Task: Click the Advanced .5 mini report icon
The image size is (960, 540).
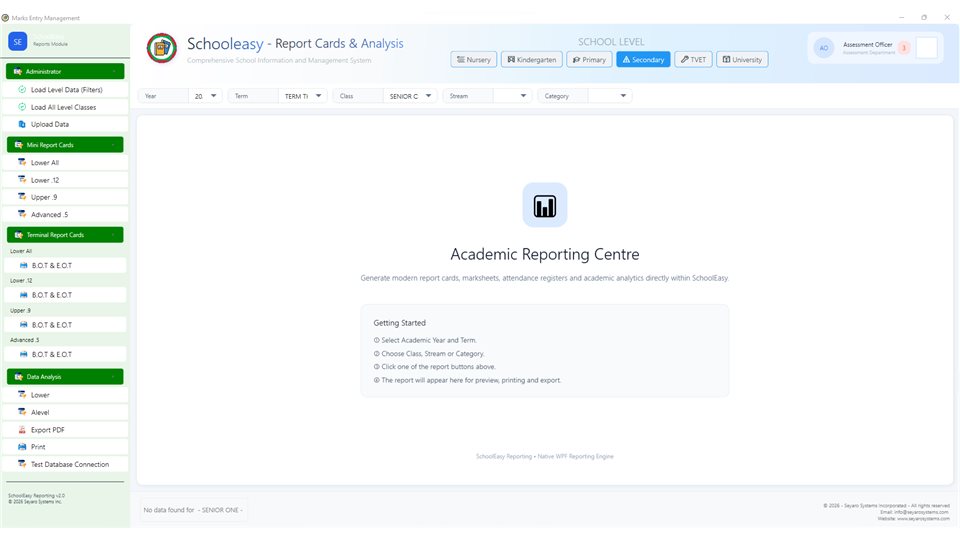Action: coord(22,214)
